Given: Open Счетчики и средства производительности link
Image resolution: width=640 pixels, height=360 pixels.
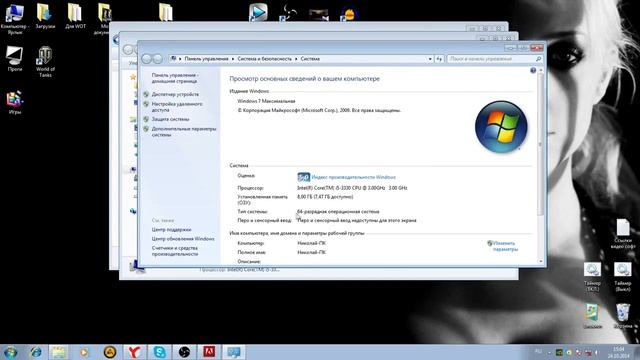Looking at the screenshot, I should tap(175, 251).
